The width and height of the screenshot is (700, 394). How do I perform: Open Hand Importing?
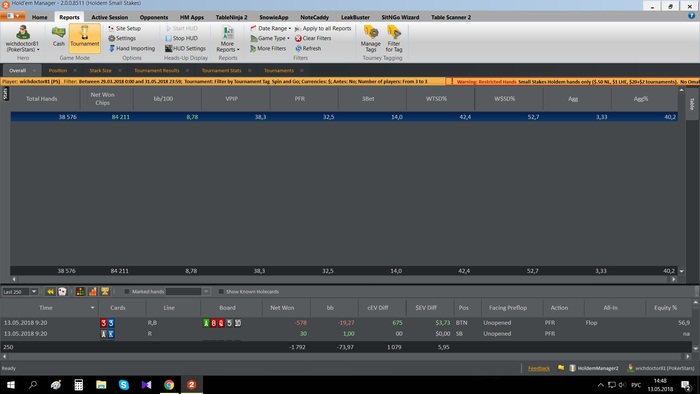coord(132,48)
